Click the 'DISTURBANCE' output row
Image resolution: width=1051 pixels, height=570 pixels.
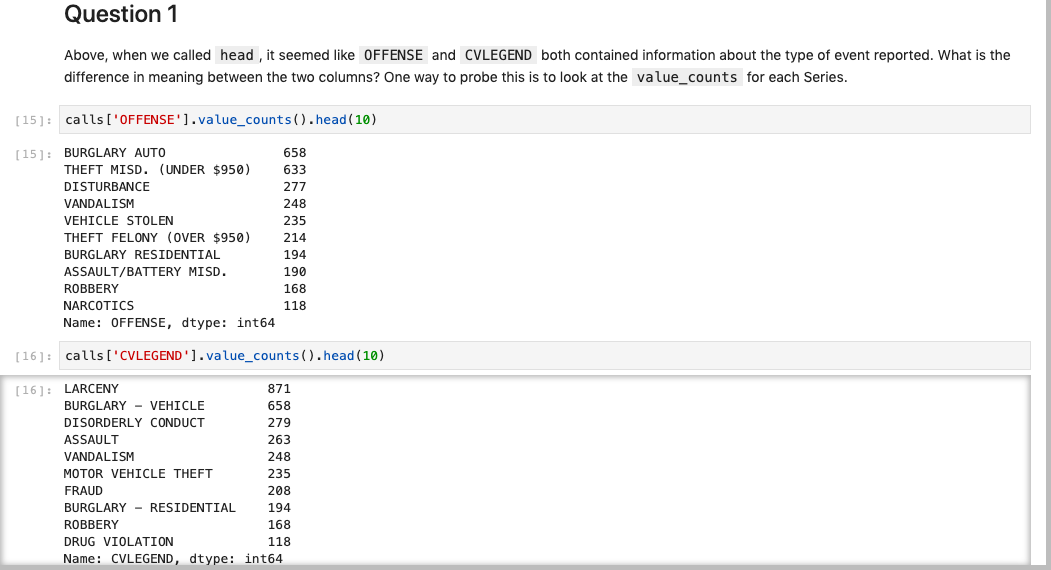point(185,186)
